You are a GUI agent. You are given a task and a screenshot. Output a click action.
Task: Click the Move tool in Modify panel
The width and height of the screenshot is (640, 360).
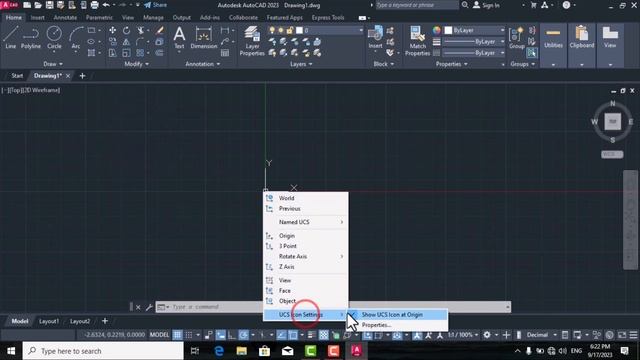[112, 31]
